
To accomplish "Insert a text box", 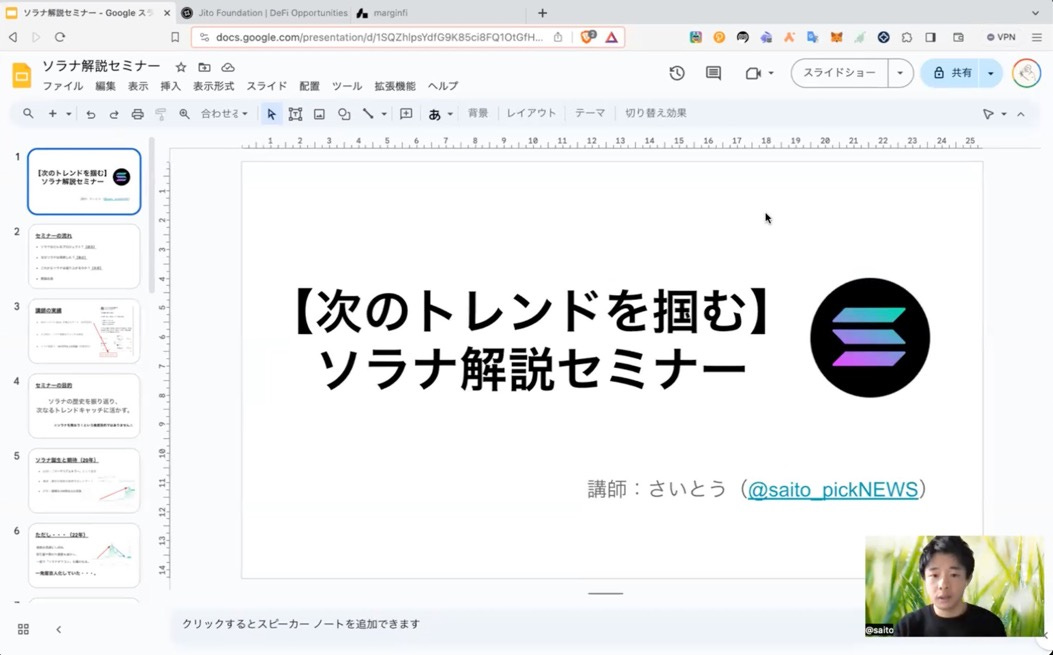I will click(295, 114).
